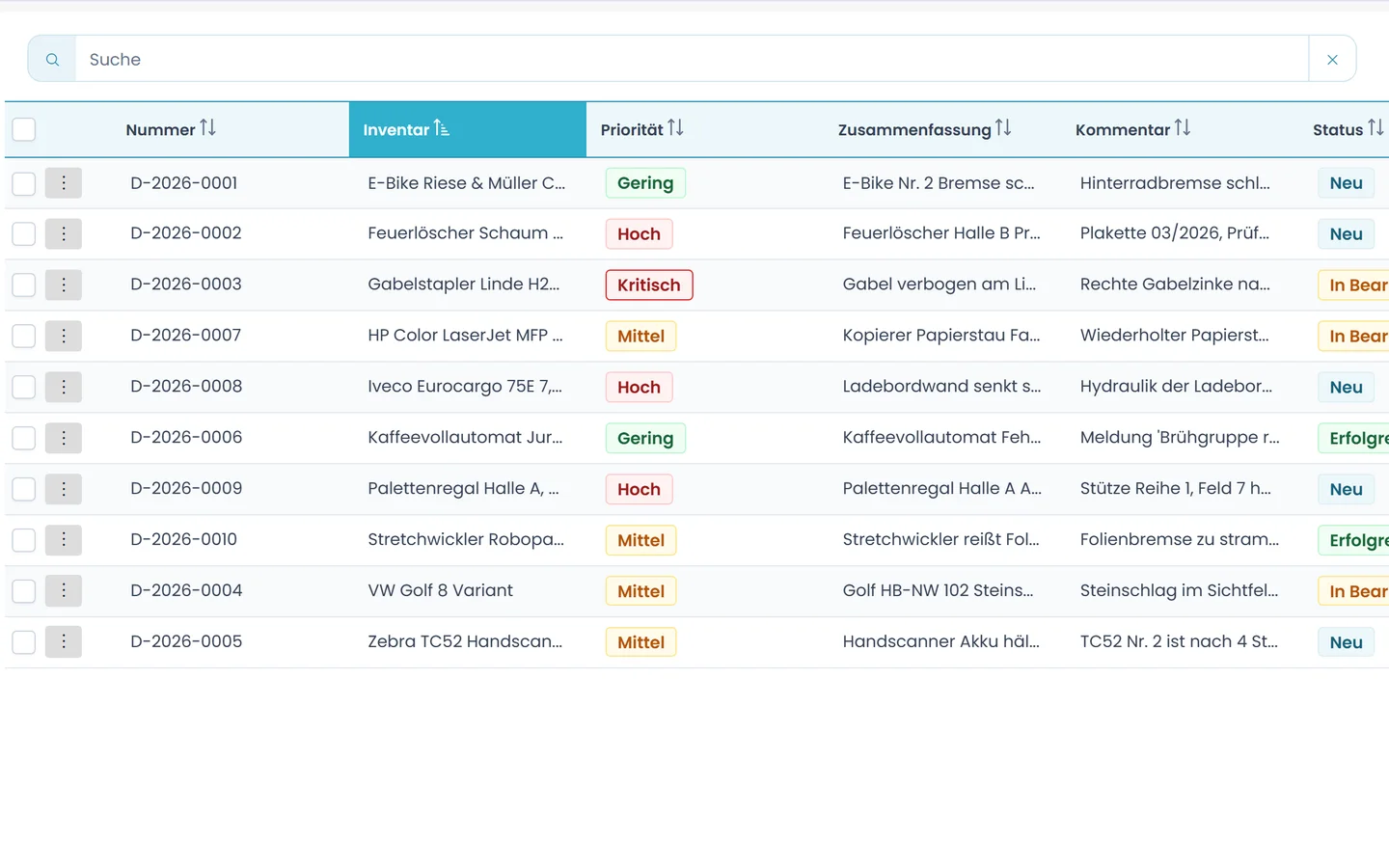1389x868 pixels.
Task: Mark checkbox for row D-2026-0005
Action: [x=24, y=642]
